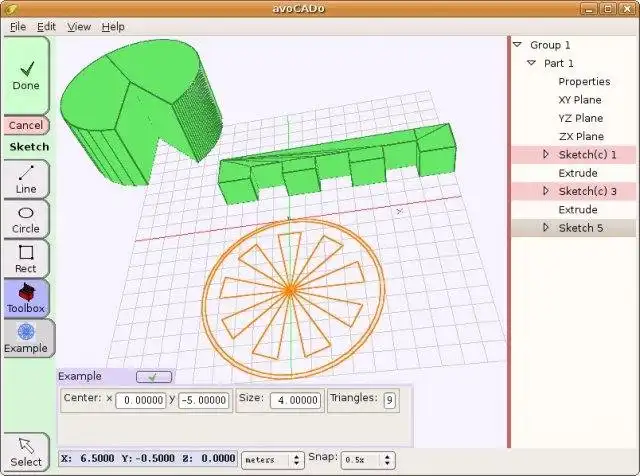Screen dimensions: 640x476
Task: Click the Center x input field
Action: [x=141, y=400]
